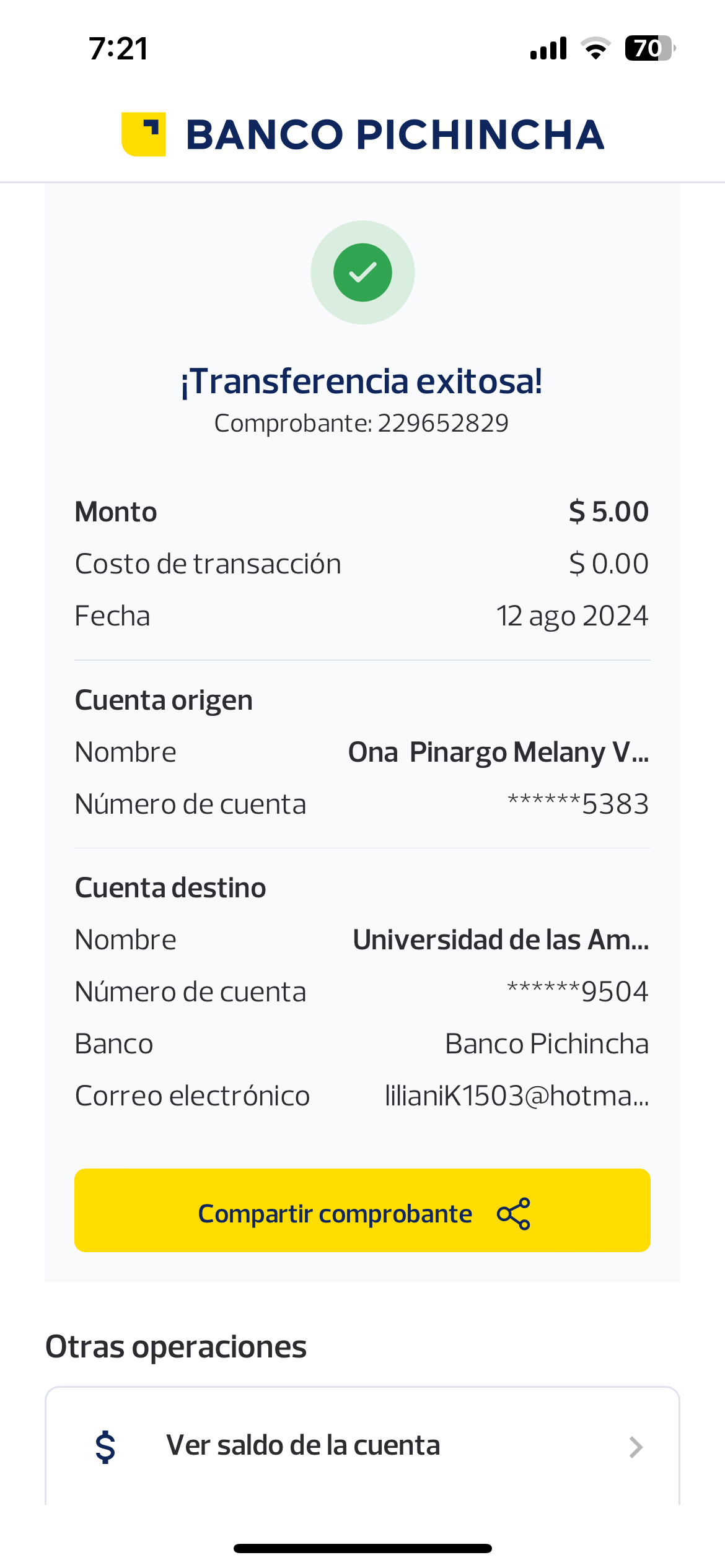Tap the truncated Universidad de las Am... name
This screenshot has height=1568, width=725.
point(501,940)
